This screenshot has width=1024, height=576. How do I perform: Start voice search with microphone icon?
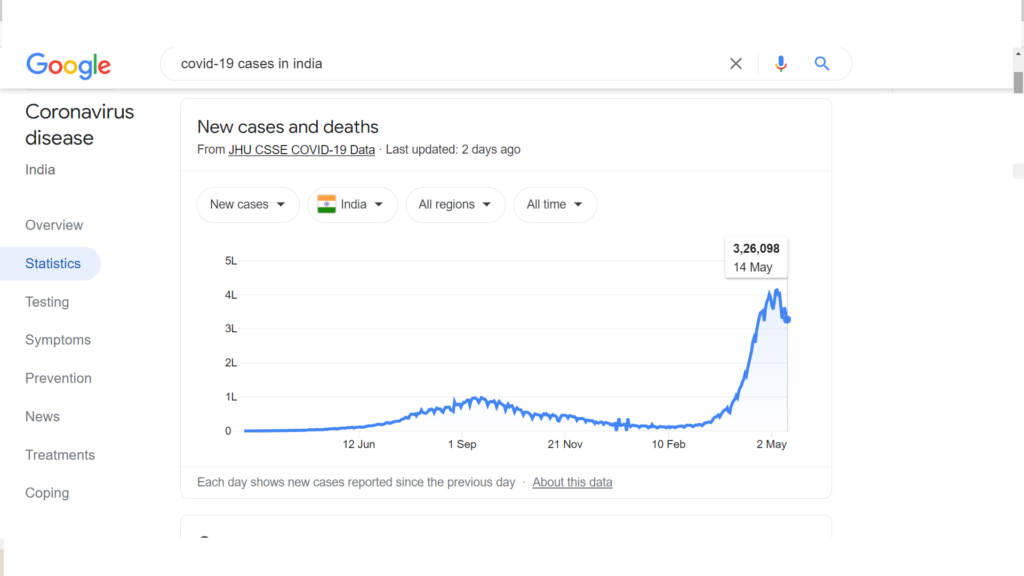[780, 63]
